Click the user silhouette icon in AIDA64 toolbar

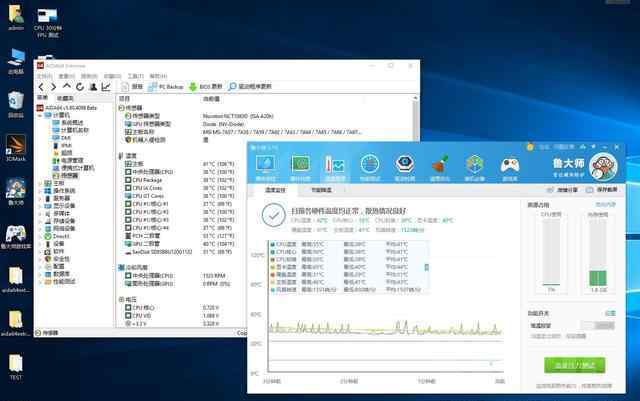(x=93, y=87)
